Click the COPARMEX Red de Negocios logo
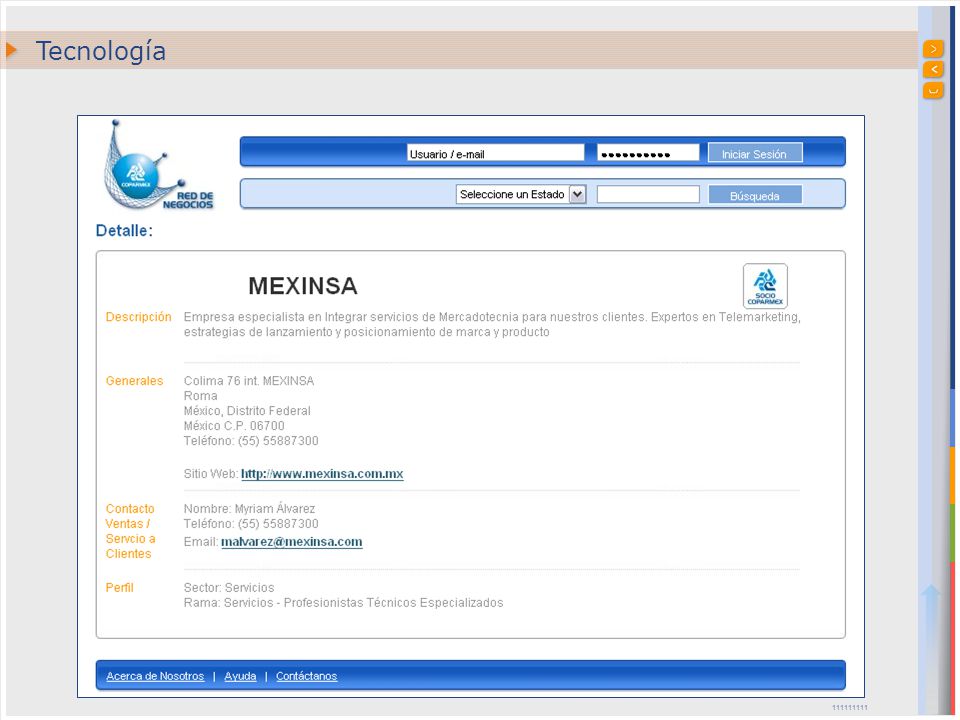The image size is (960, 720). coord(158,166)
